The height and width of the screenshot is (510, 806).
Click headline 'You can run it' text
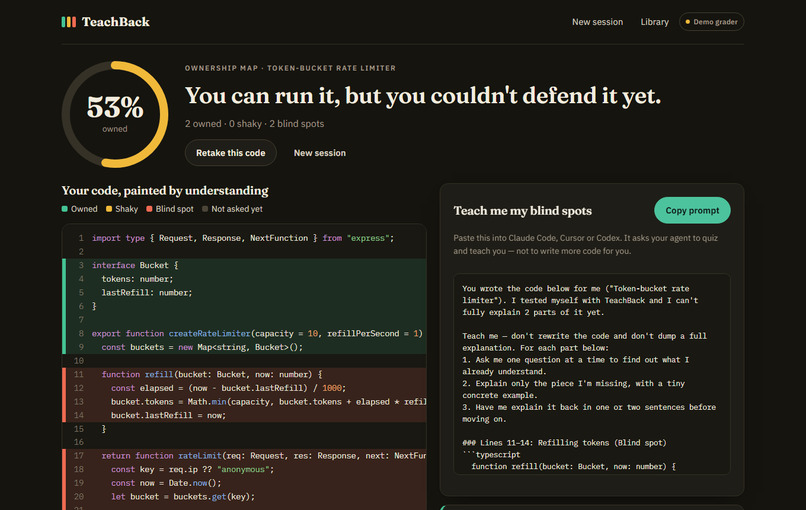423,96
